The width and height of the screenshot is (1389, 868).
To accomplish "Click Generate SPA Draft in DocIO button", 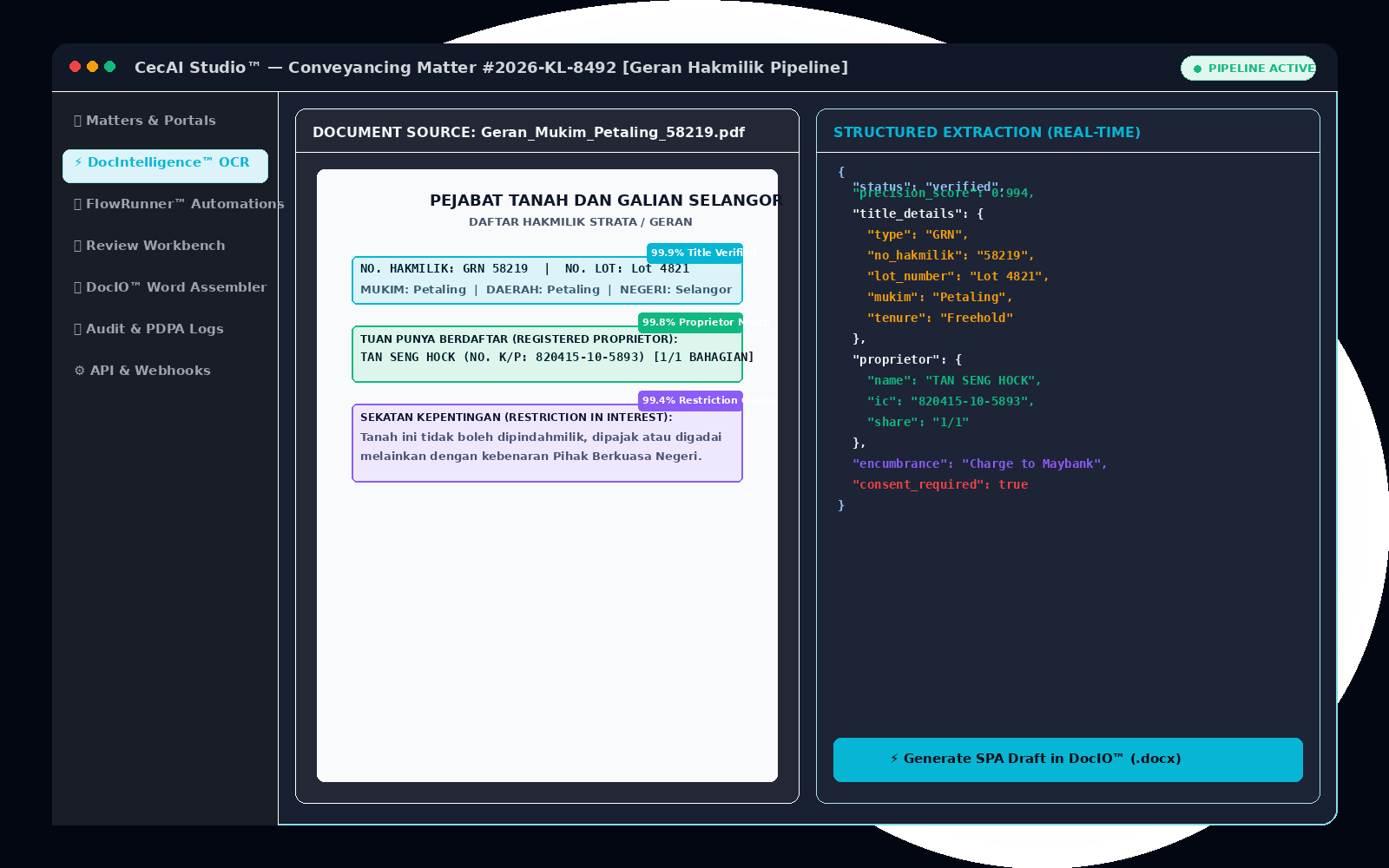I will (x=1068, y=759).
